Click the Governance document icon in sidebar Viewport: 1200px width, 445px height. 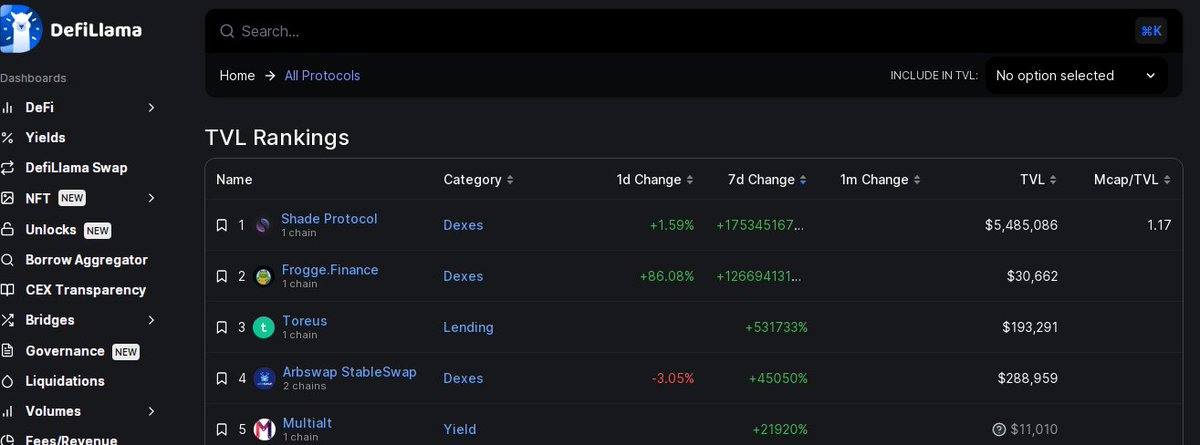point(7,351)
